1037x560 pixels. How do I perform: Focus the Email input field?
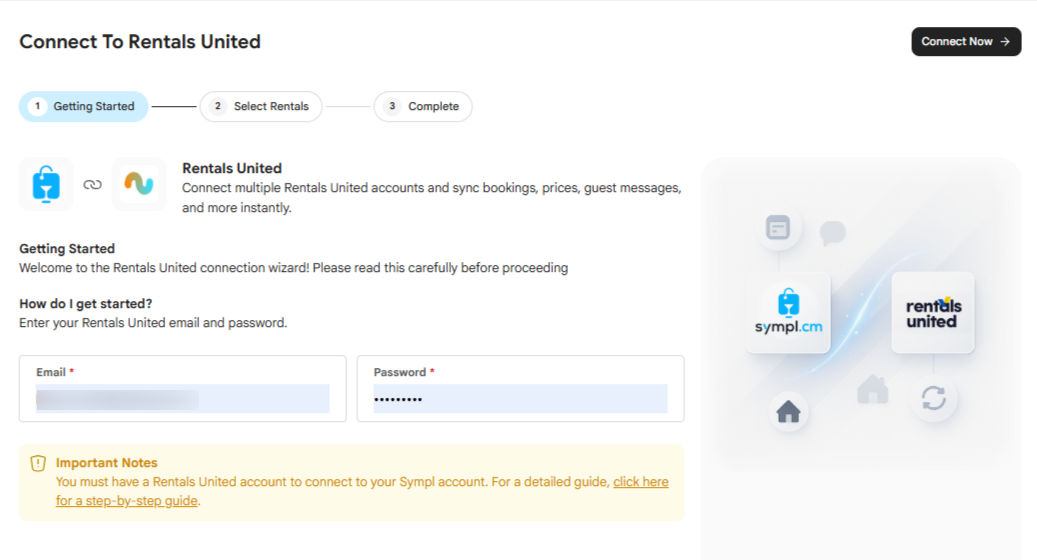point(183,399)
